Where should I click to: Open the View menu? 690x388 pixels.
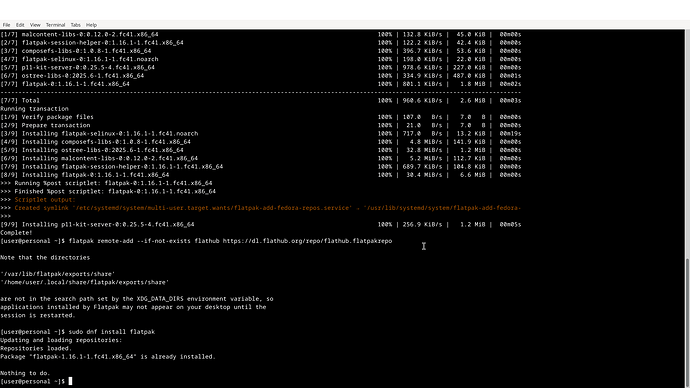(35, 25)
